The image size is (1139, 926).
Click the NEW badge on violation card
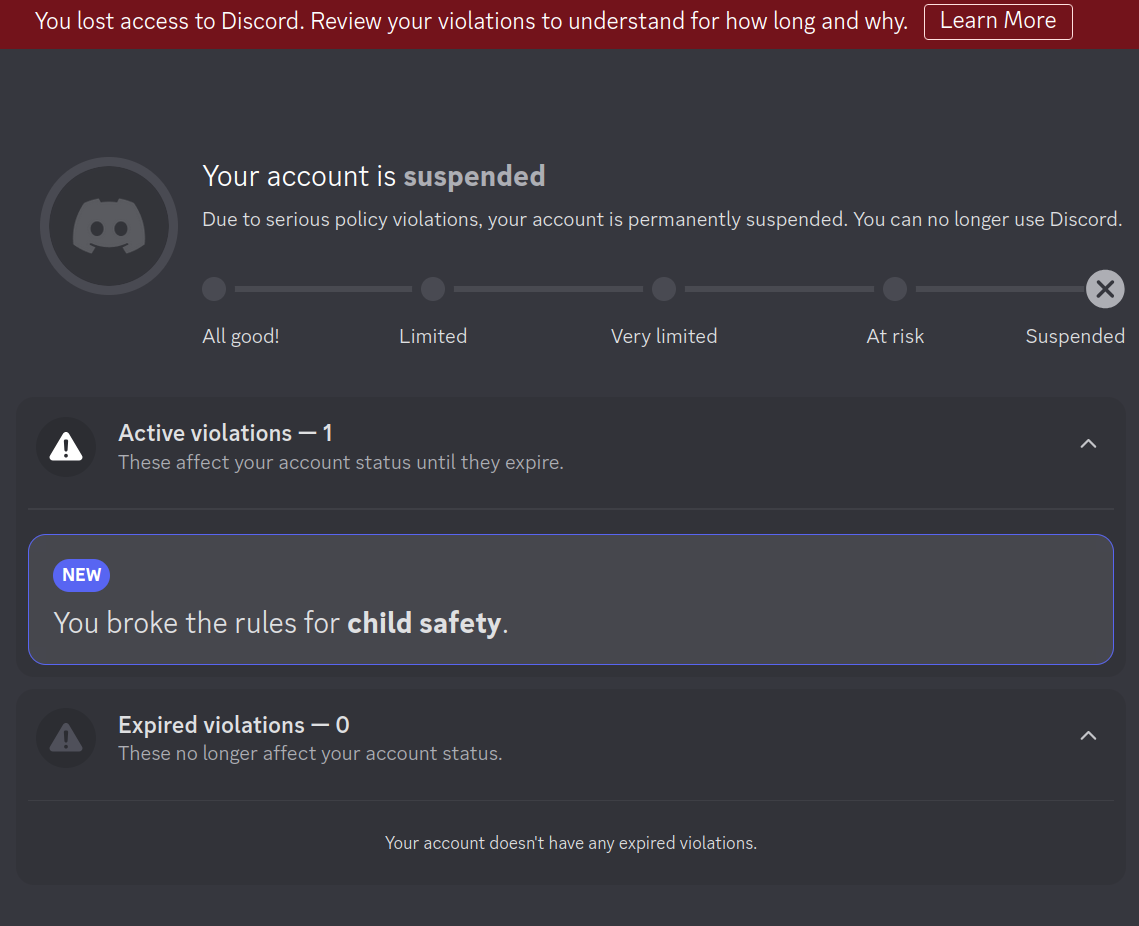[x=81, y=575]
